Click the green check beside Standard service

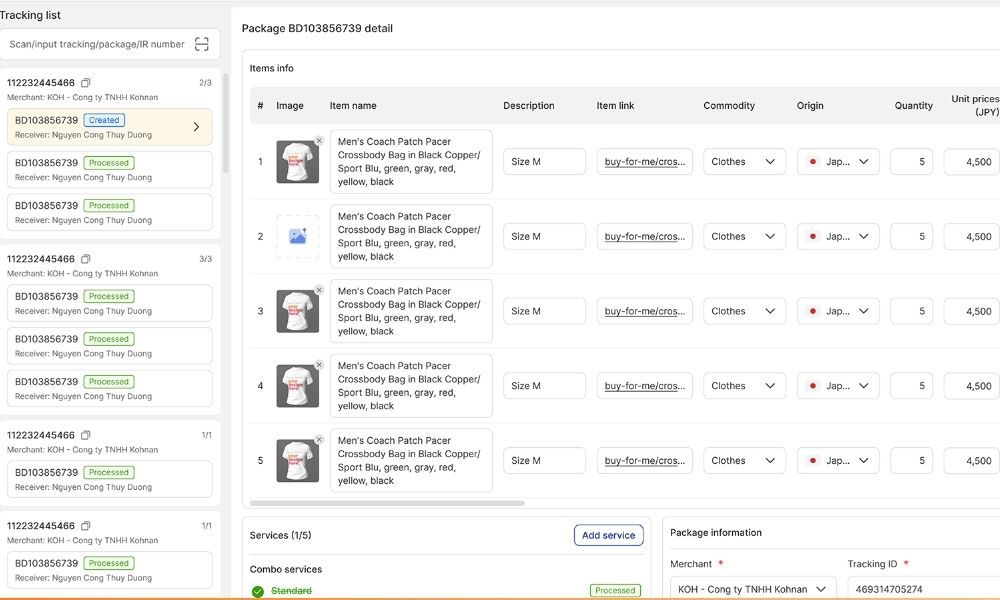pyautogui.click(x=258, y=591)
